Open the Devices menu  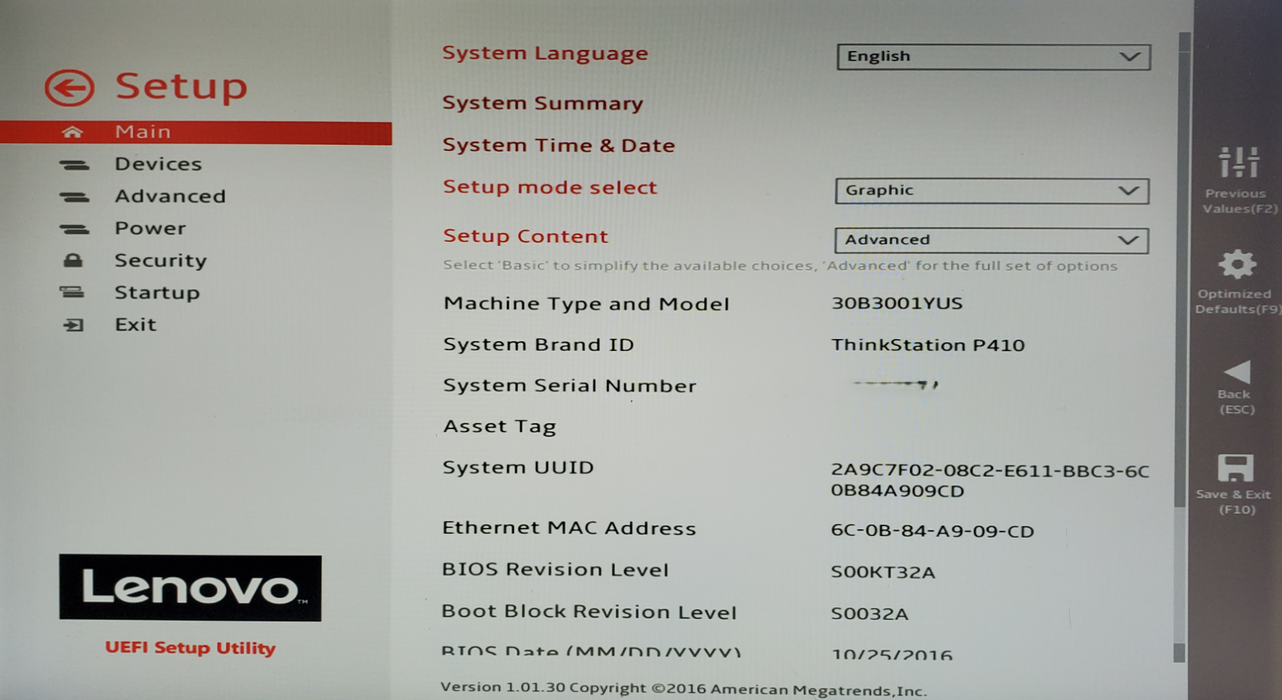pyautogui.click(x=158, y=164)
